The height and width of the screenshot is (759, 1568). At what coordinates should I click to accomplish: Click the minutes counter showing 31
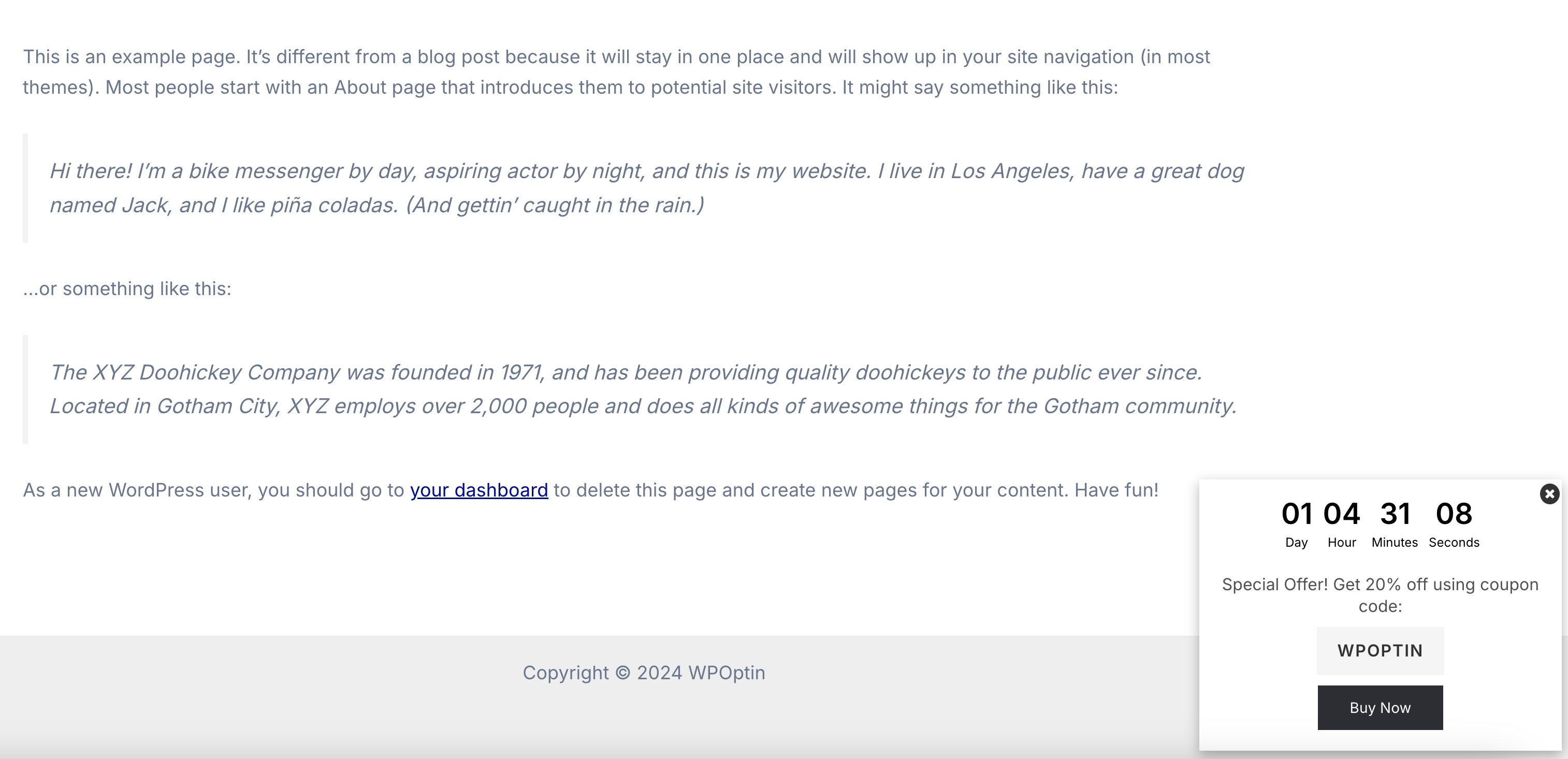point(1395,514)
